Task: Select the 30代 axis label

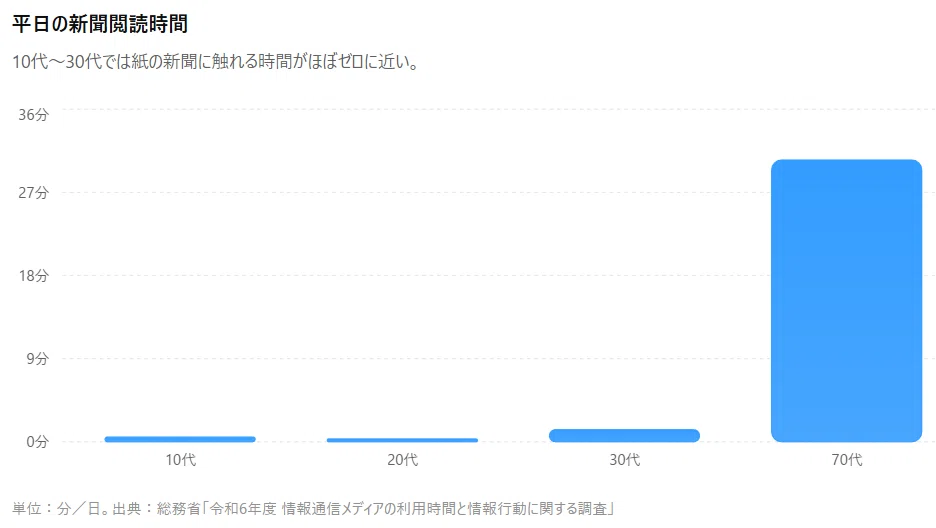Action: 624,460
